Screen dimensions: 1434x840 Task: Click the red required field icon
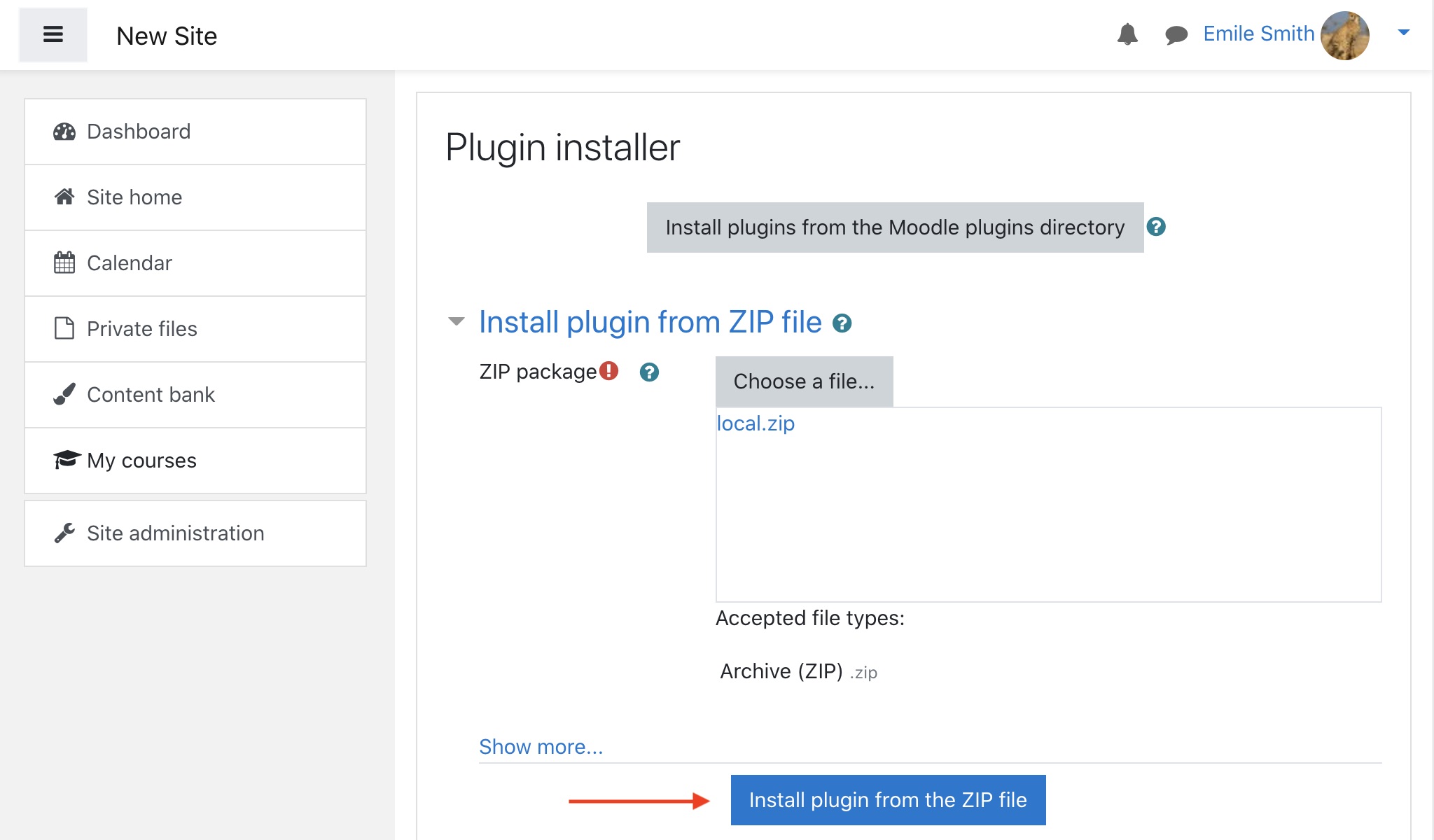pos(609,371)
